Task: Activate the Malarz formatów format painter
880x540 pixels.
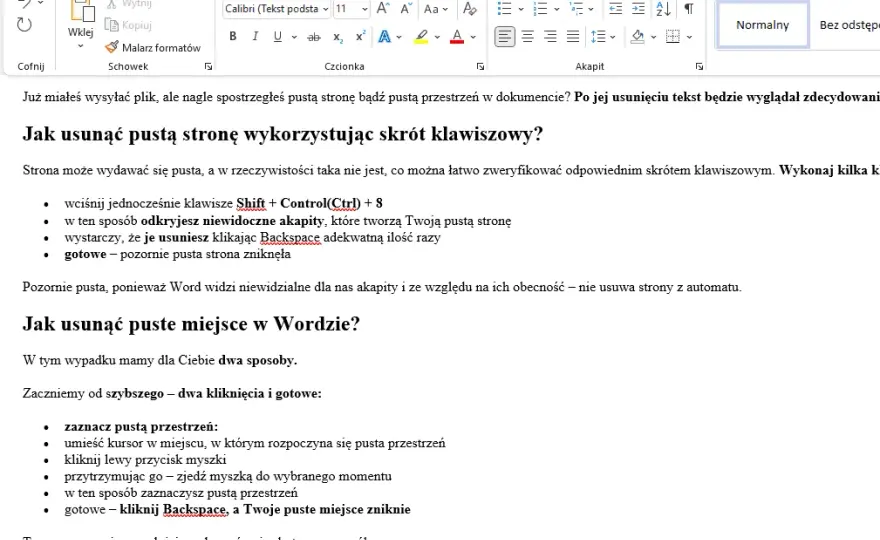Action: 153,48
